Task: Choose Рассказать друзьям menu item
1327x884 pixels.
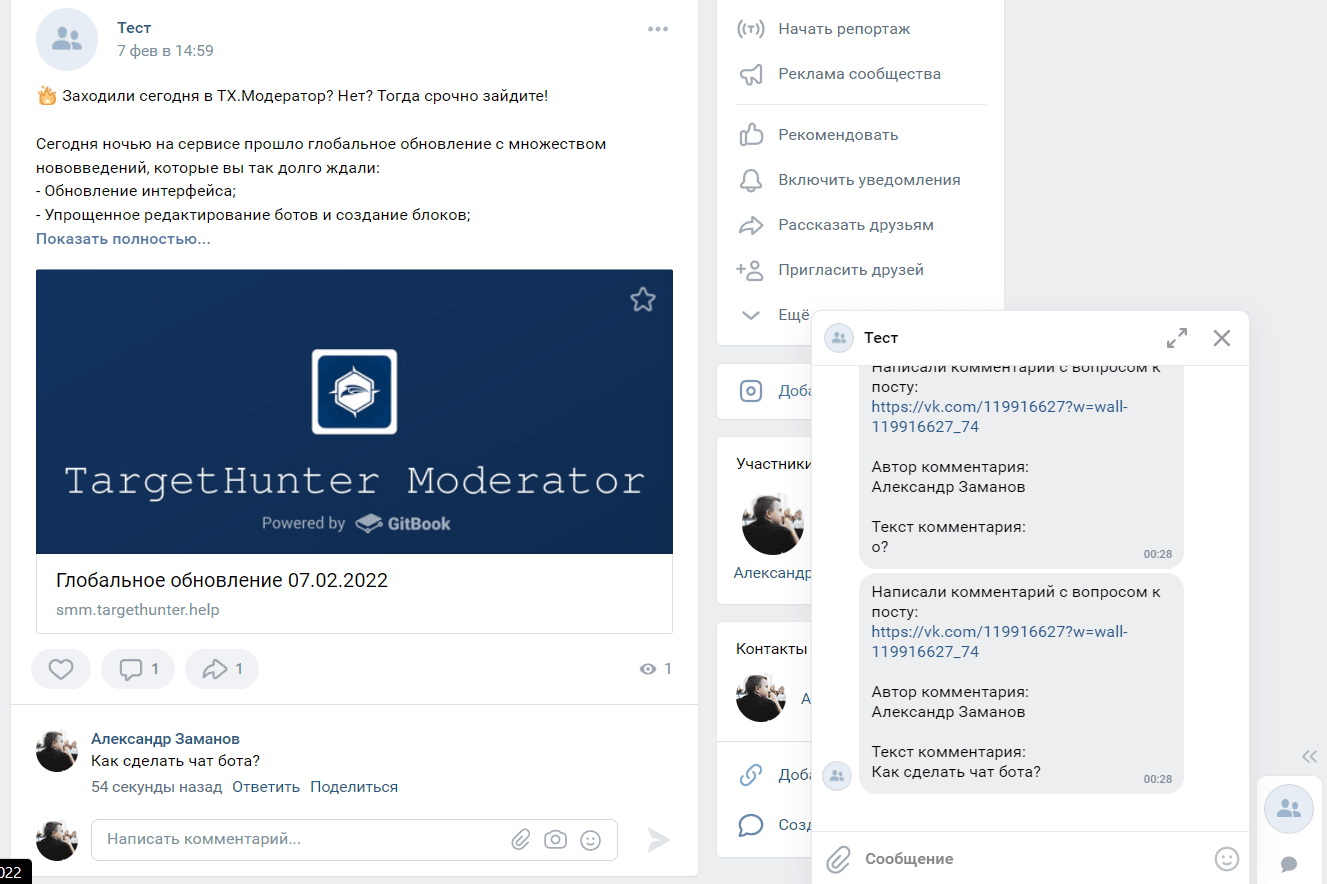Action: pos(855,225)
